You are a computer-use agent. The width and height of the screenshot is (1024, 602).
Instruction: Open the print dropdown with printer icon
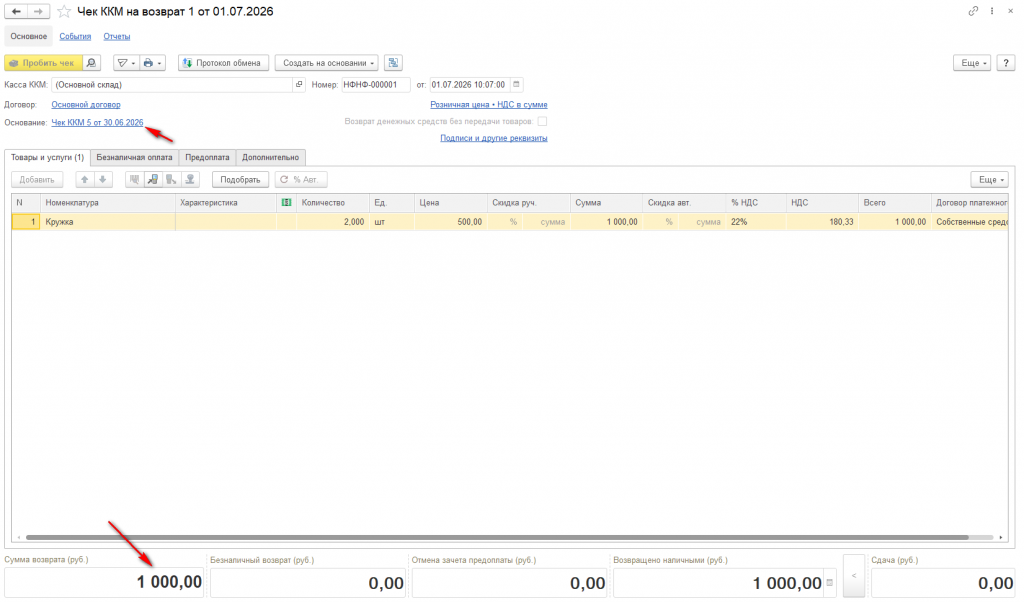click(152, 63)
